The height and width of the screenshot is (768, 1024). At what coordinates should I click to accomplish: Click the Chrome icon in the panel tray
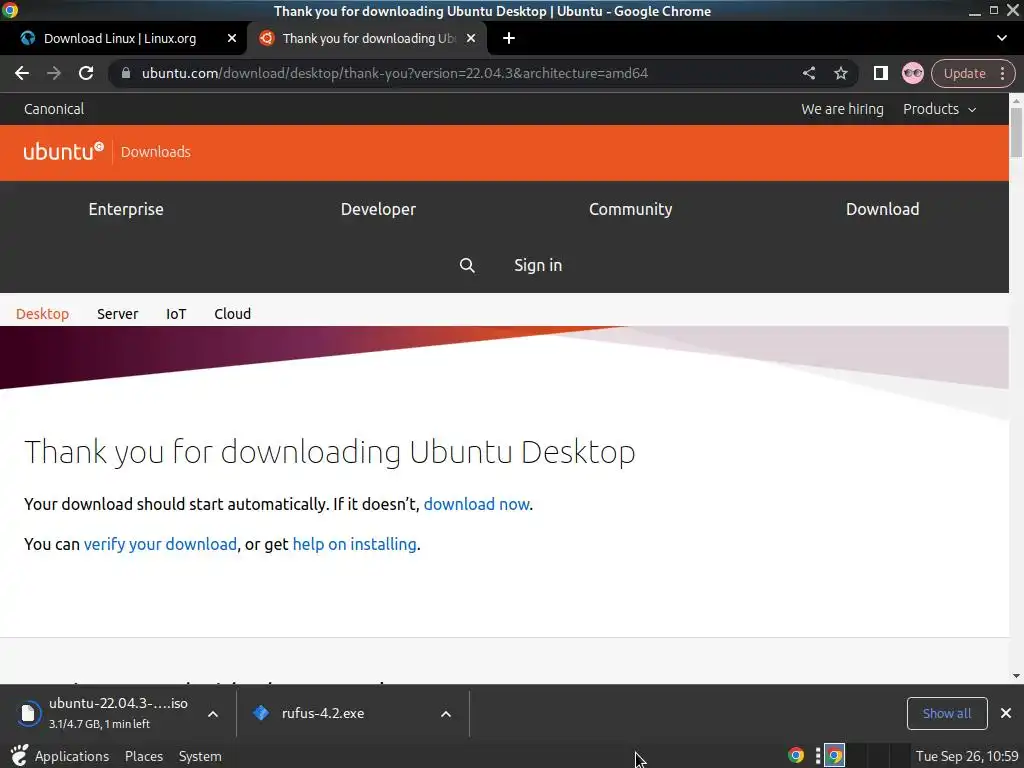click(x=795, y=756)
